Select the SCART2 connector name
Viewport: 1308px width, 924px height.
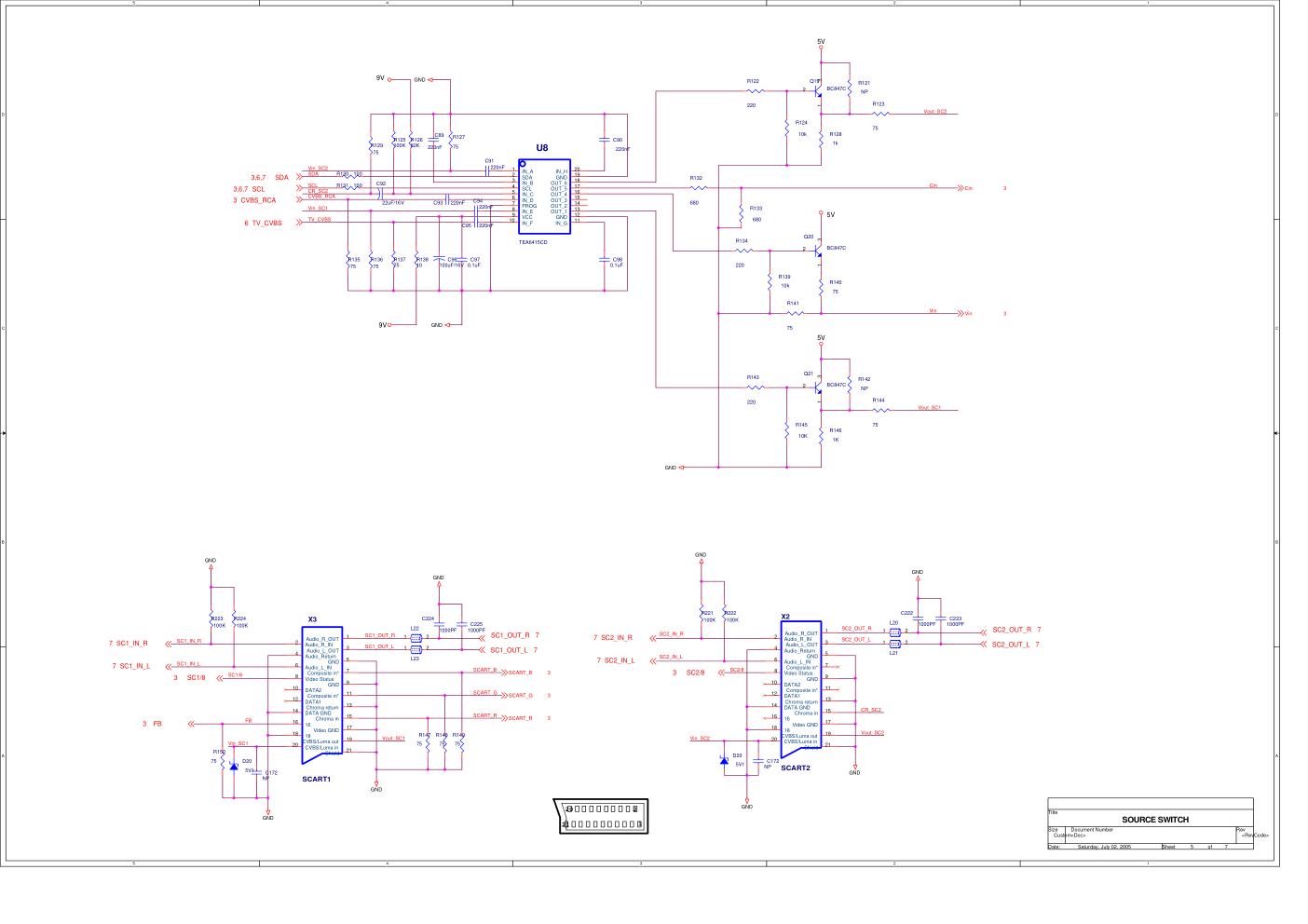(796, 768)
